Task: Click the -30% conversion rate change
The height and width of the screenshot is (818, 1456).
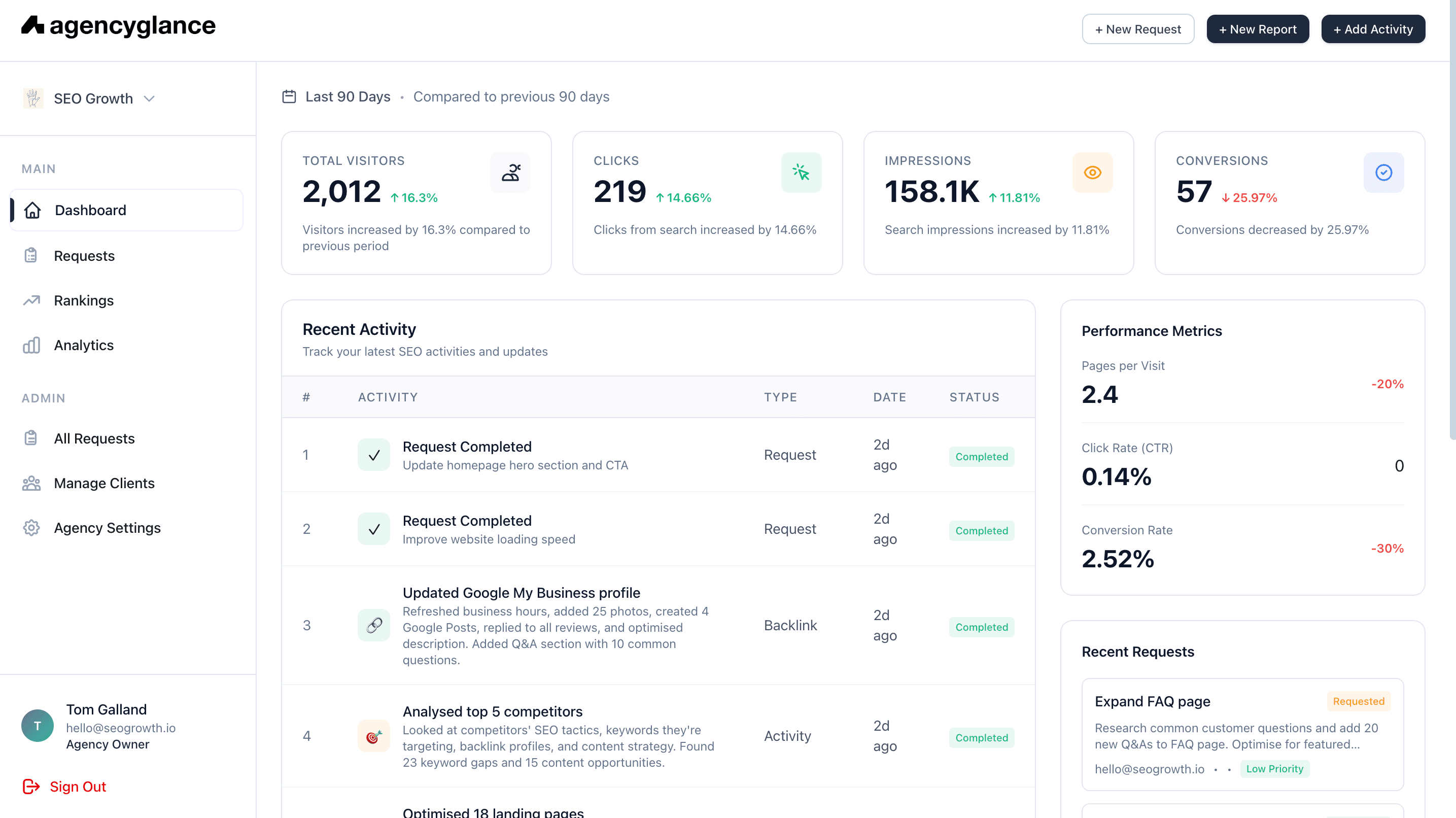Action: point(1387,549)
